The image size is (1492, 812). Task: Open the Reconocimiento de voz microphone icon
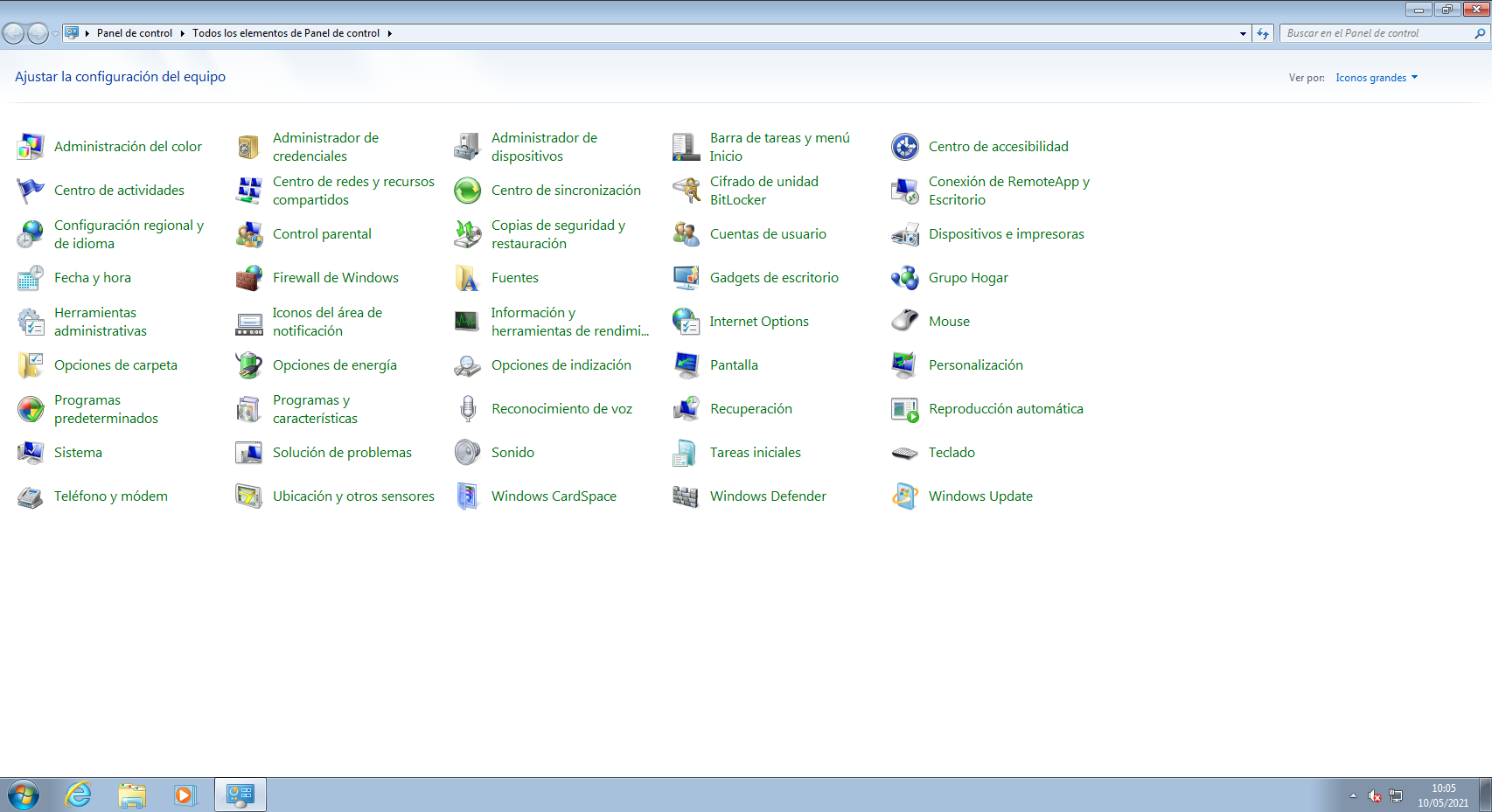pyautogui.click(x=468, y=409)
